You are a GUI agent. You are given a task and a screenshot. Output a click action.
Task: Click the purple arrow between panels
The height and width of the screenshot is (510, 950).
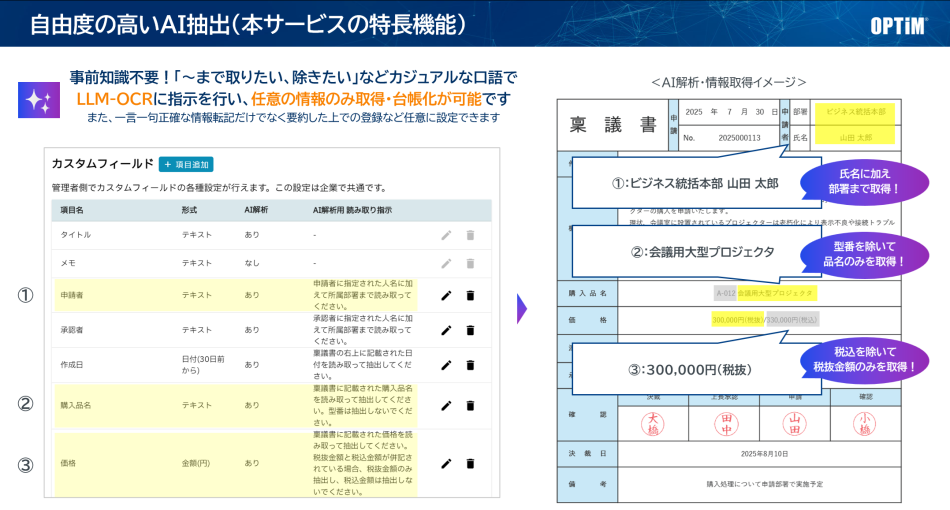(521, 308)
